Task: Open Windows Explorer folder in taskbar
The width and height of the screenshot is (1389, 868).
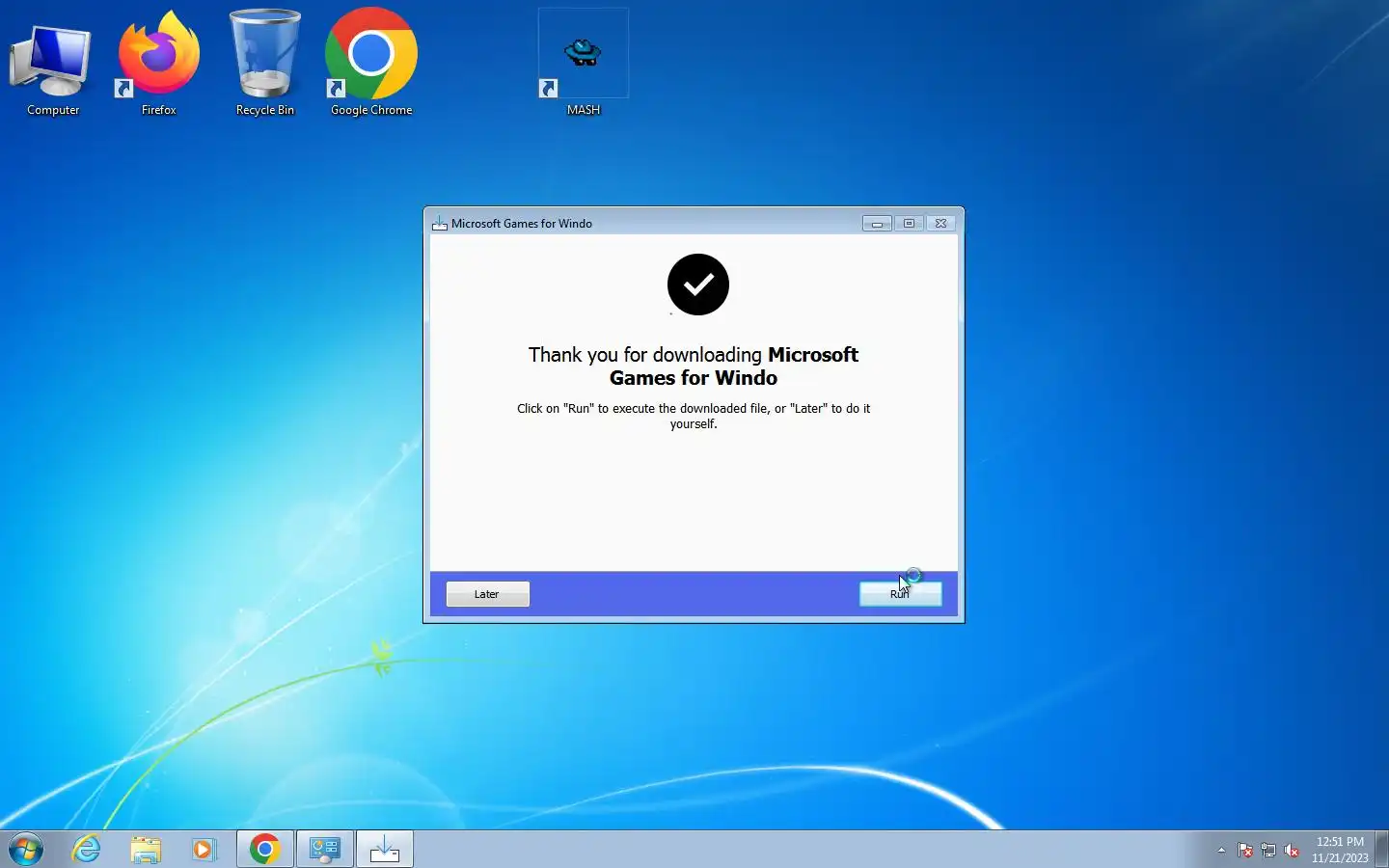Action: pyautogui.click(x=146, y=850)
